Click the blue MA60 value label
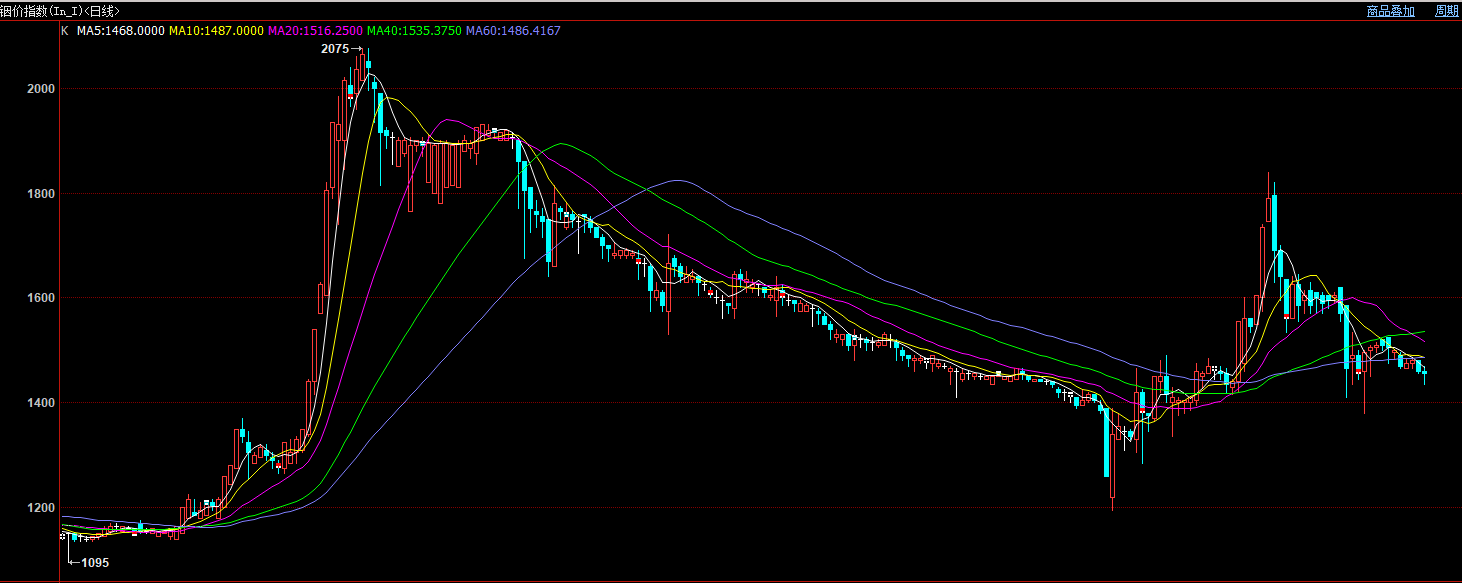Image resolution: width=1462 pixels, height=583 pixels. click(513, 31)
